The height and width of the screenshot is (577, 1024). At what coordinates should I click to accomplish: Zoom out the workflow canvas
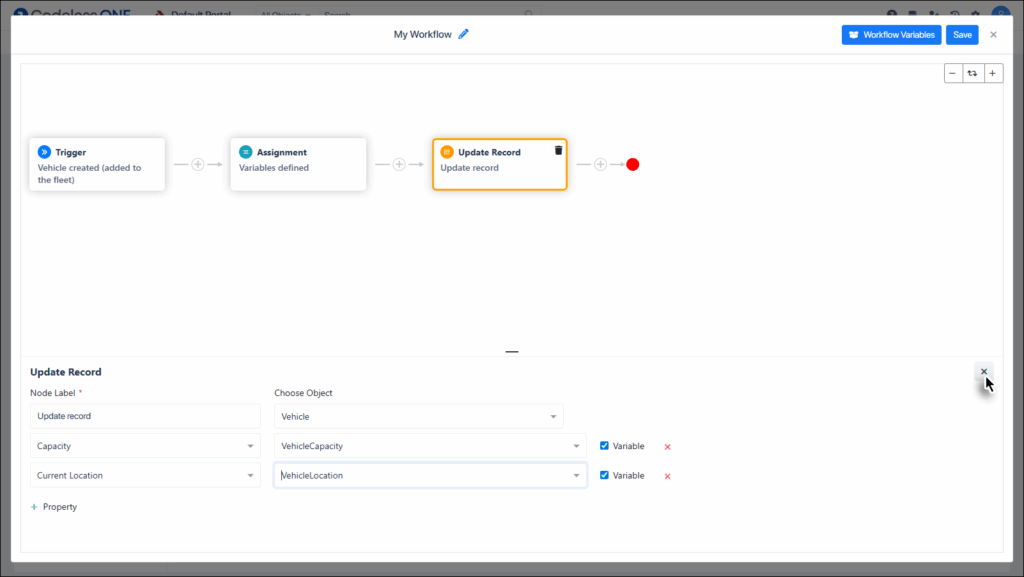[953, 73]
